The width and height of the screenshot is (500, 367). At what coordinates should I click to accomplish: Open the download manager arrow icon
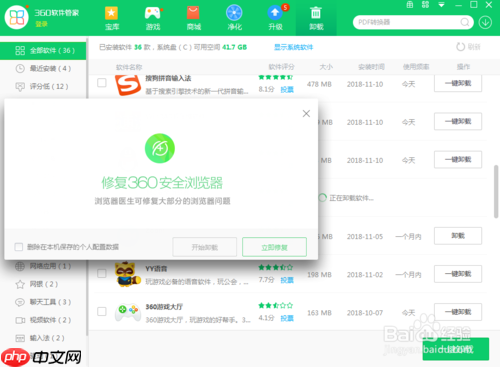pos(485,22)
